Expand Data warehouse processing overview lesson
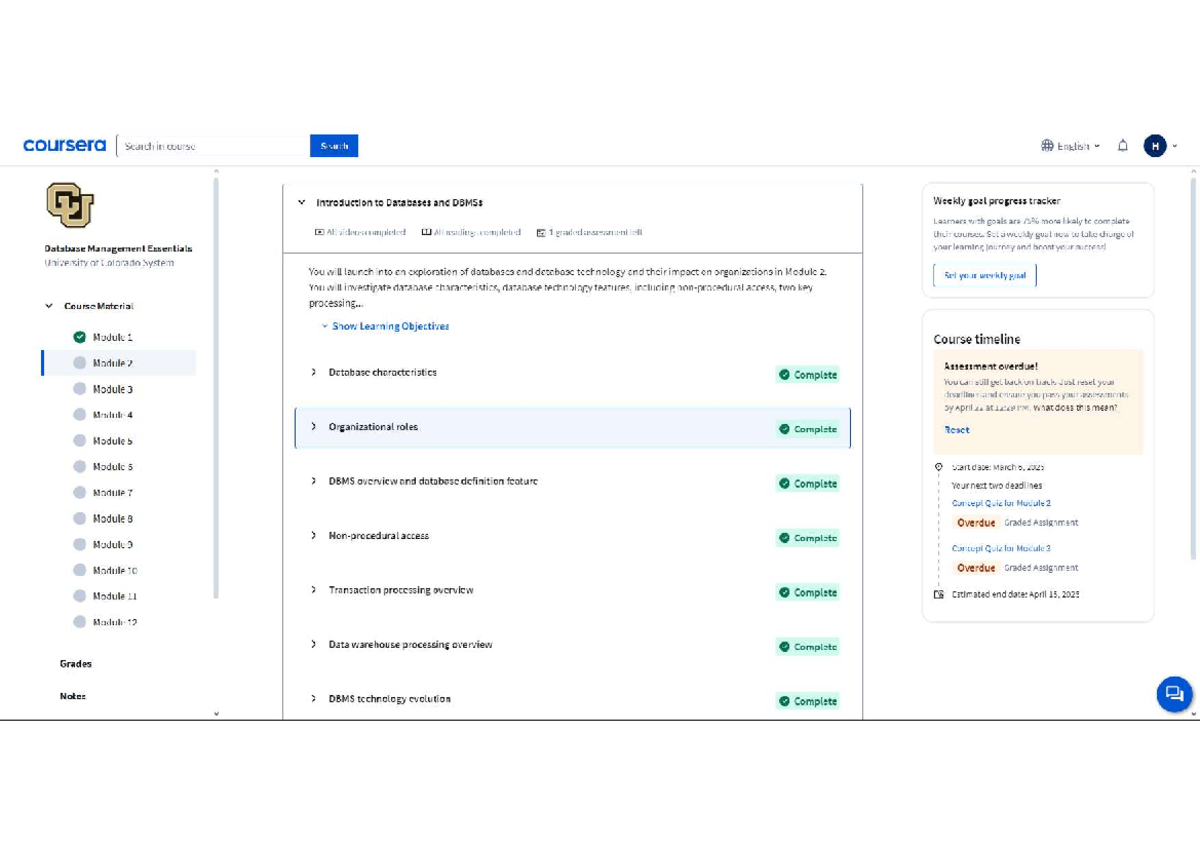This screenshot has height=848, width=1200. 314,645
